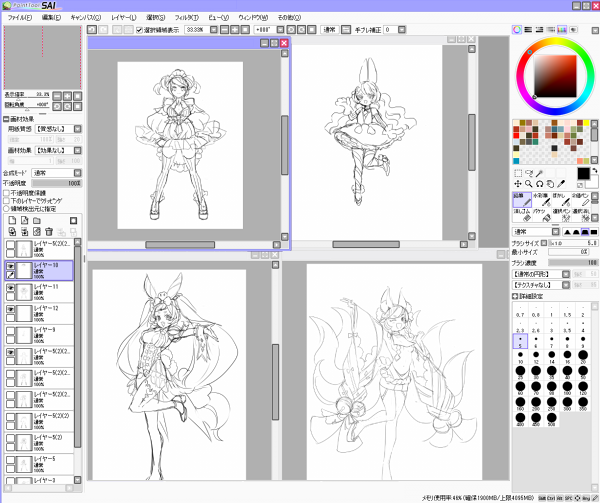Open the File (ファイル) menu
Viewport: 600px width, 503px height.
tap(20, 18)
